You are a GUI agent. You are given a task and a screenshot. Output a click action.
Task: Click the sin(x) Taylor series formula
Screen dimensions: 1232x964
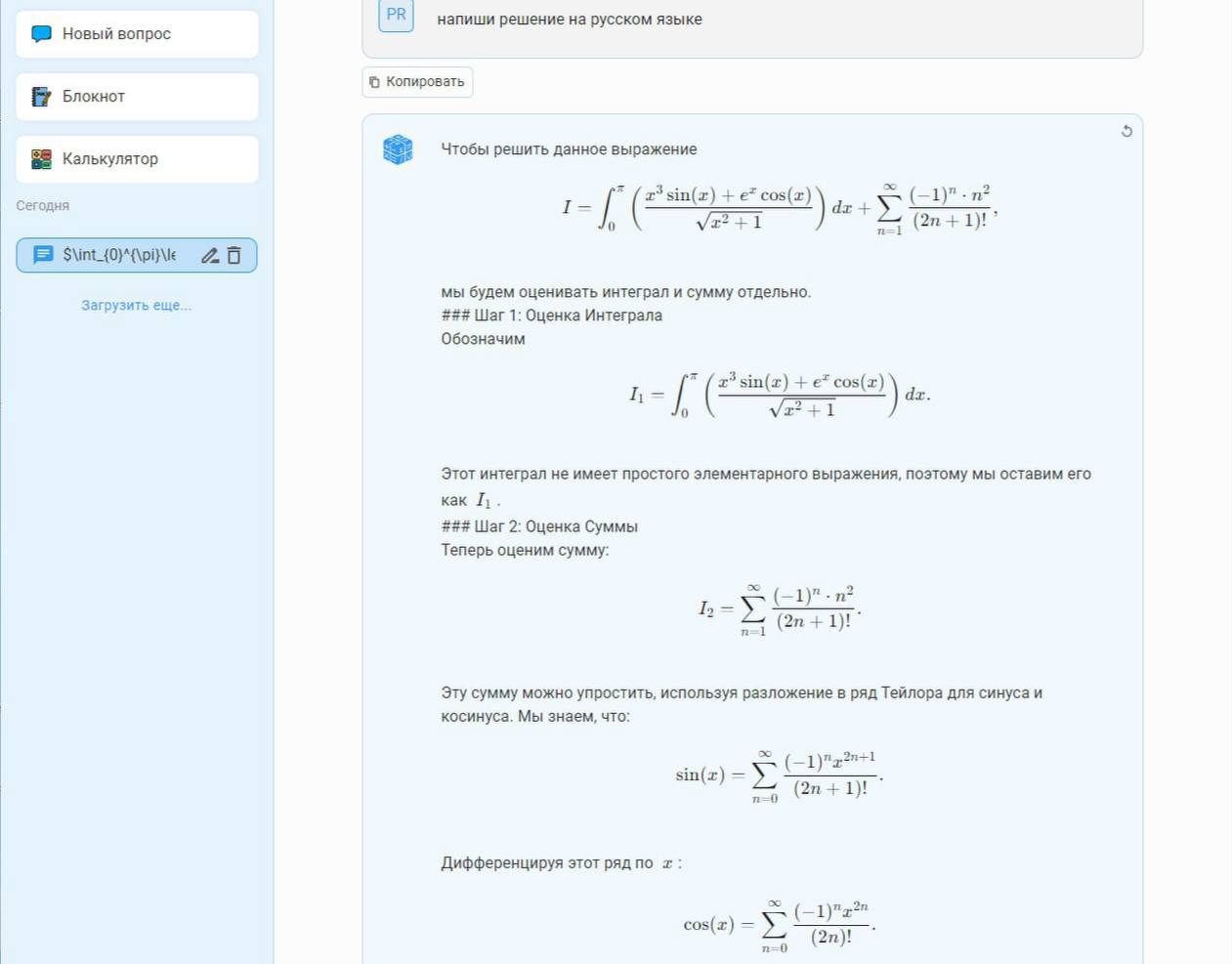(x=779, y=775)
